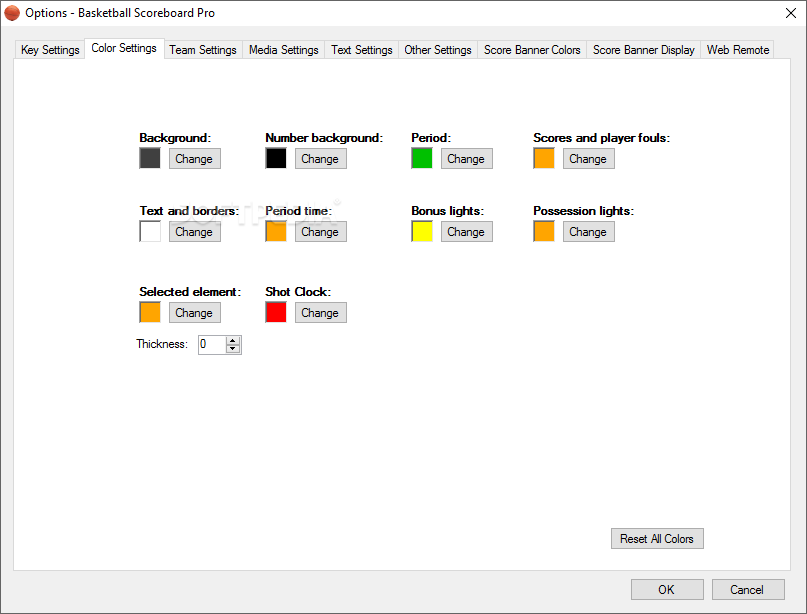Click the white Text and borders swatch
The height and width of the screenshot is (614, 807).
[150, 231]
